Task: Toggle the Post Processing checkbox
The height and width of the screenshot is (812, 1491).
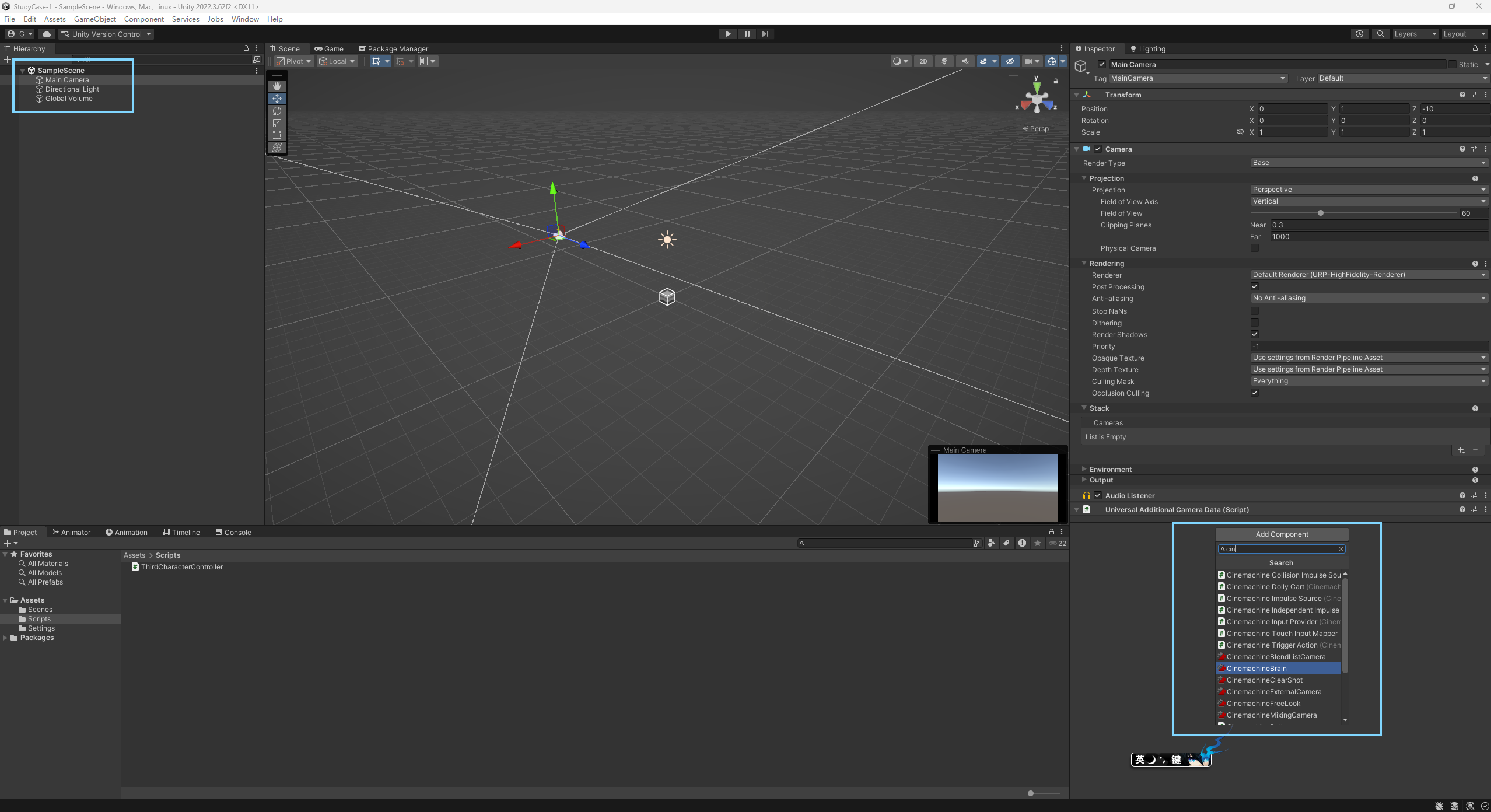Action: [1255, 286]
